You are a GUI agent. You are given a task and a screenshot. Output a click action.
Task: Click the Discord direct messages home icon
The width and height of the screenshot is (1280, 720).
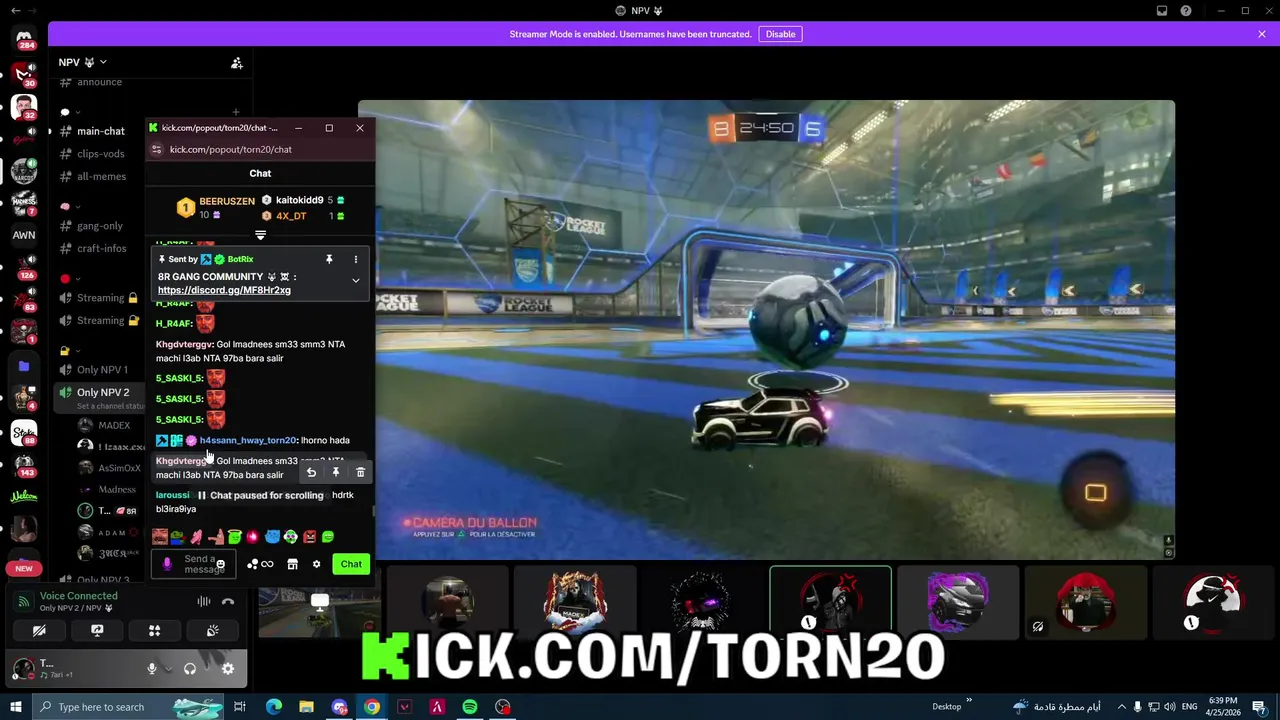(x=24, y=40)
